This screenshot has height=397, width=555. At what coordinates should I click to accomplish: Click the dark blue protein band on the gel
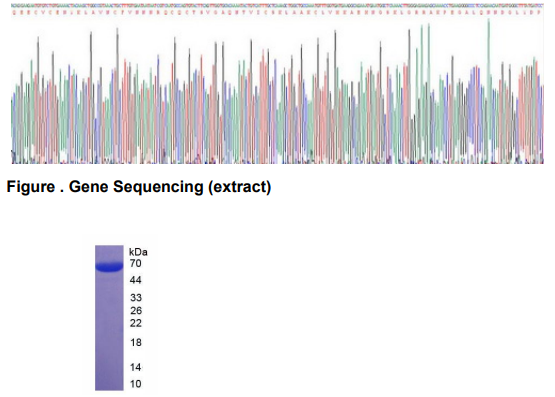click(109, 266)
